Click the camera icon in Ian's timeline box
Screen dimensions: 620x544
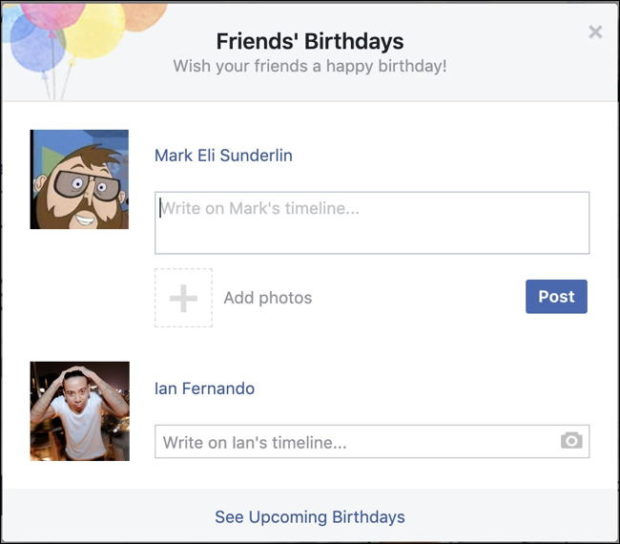coord(571,440)
